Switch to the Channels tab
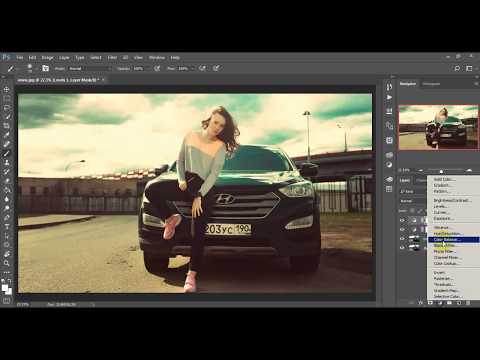The image size is (480, 360). click(x=422, y=180)
